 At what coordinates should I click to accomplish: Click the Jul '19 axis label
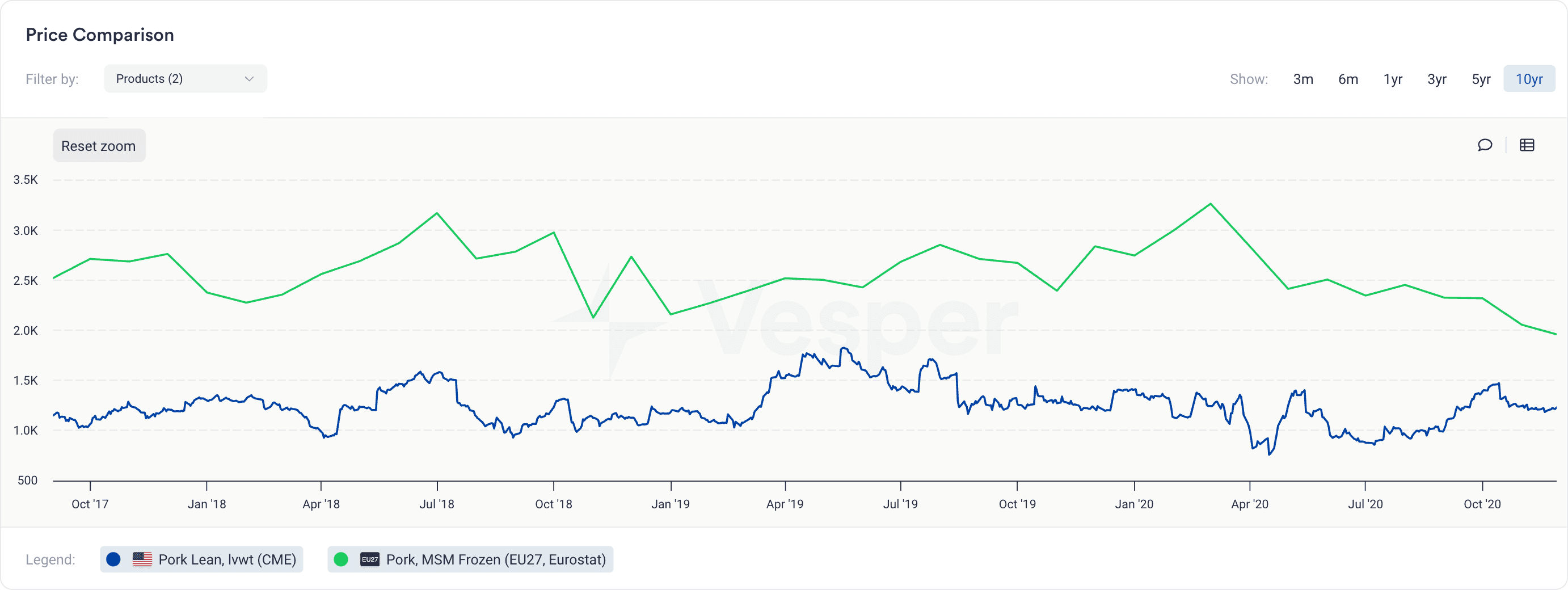(x=900, y=504)
